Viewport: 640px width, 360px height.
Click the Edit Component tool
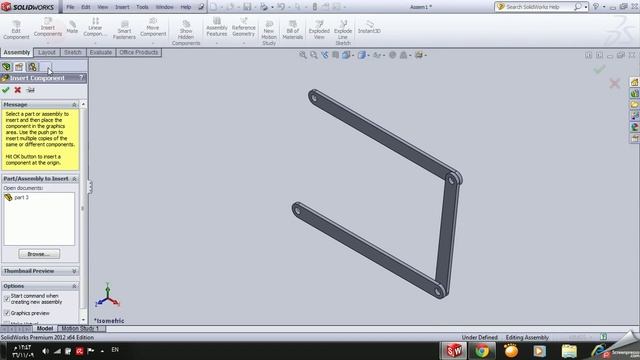coord(16,30)
